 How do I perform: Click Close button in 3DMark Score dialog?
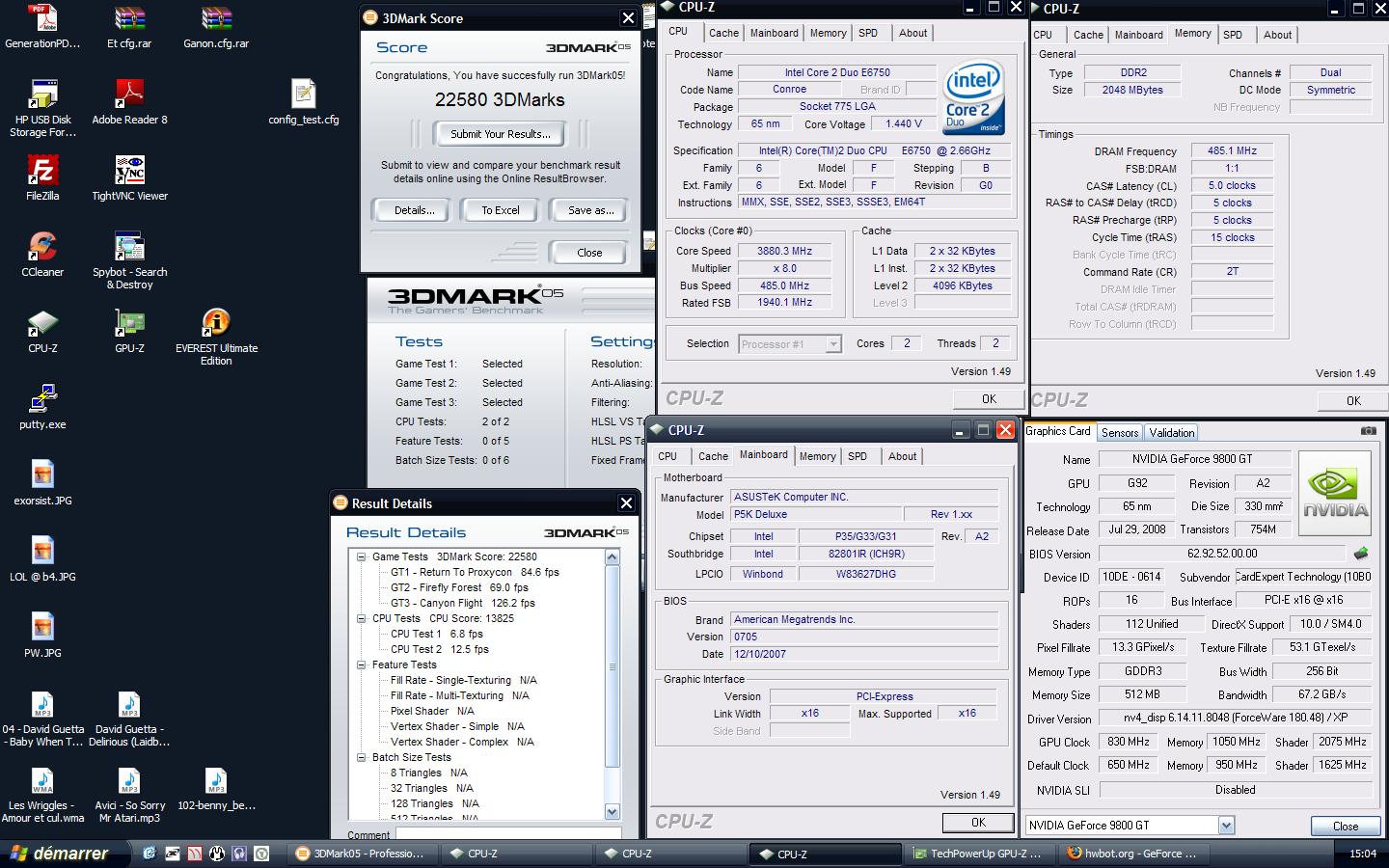[589, 253]
